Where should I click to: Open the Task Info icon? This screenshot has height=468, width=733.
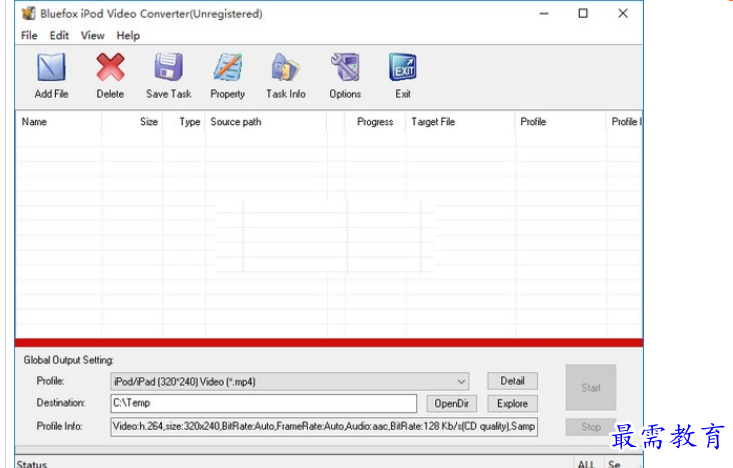pyautogui.click(x=286, y=67)
